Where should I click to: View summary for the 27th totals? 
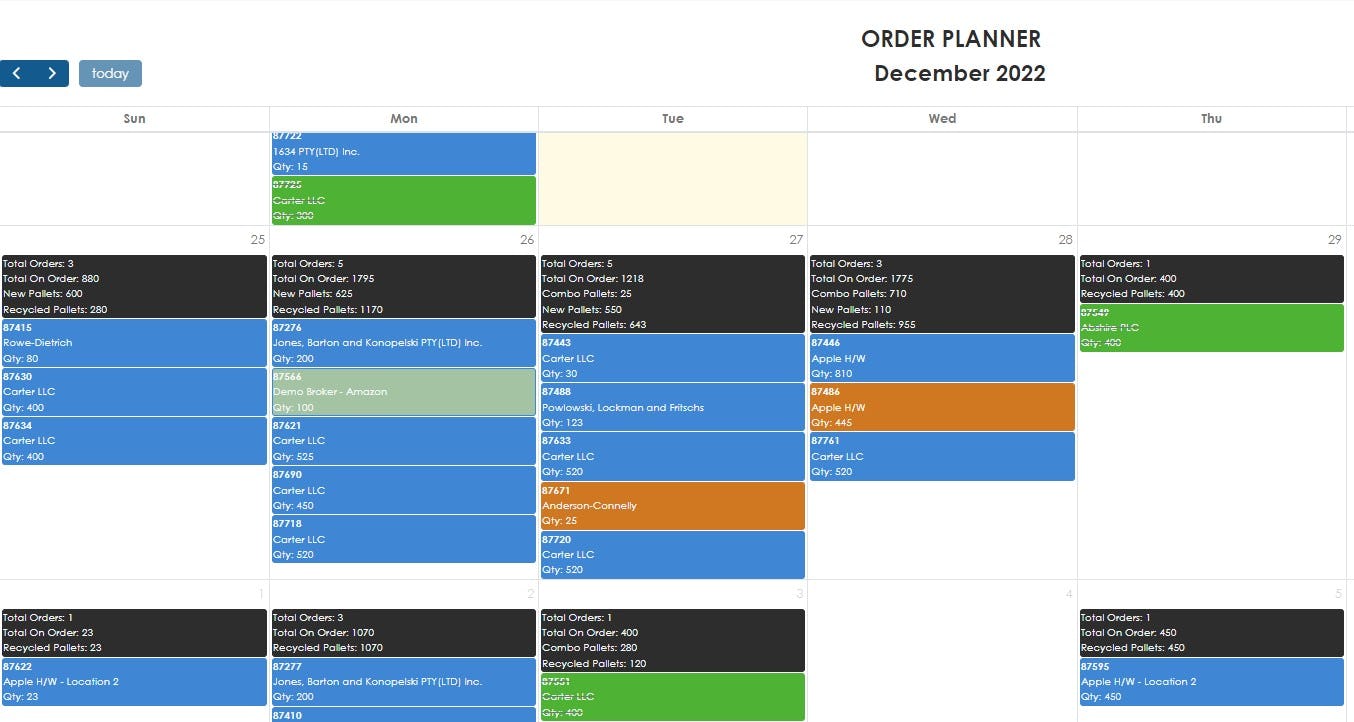[672, 294]
